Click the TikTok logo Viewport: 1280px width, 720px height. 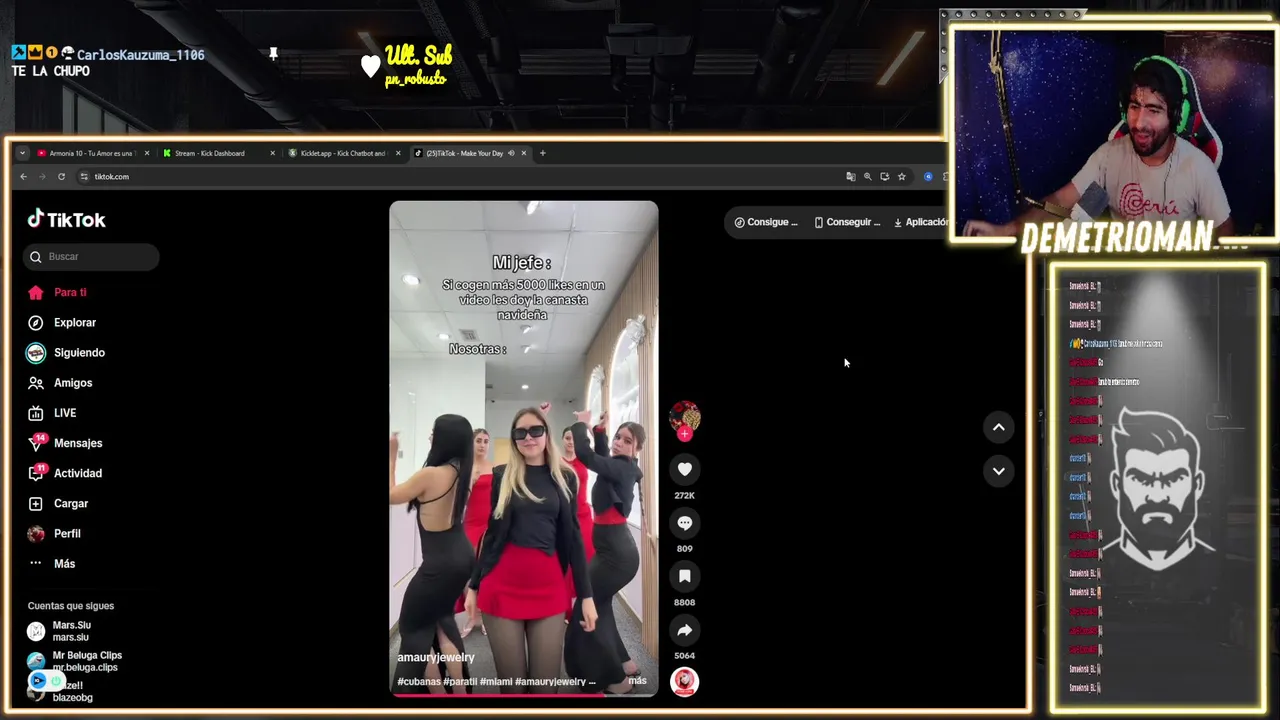pyautogui.click(x=66, y=219)
